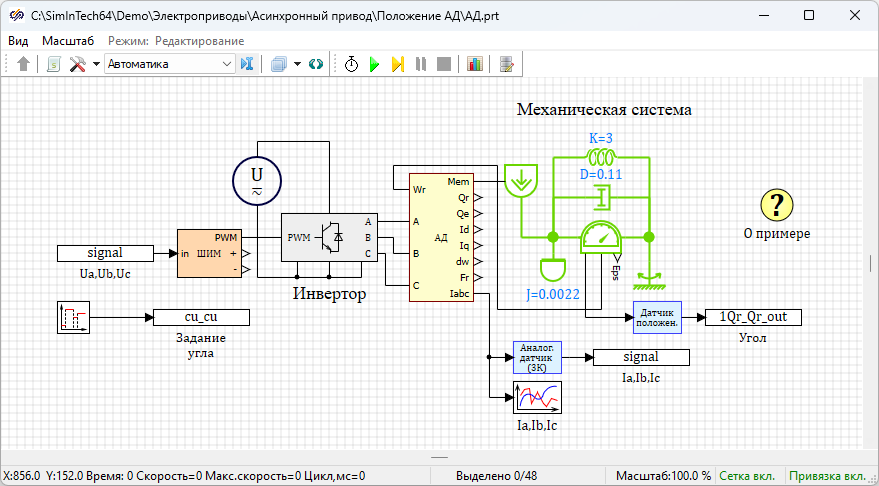Viewport: 879px width, 486px height.
Task: Click the yellow question mark 'О примере' block
Action: click(776, 204)
